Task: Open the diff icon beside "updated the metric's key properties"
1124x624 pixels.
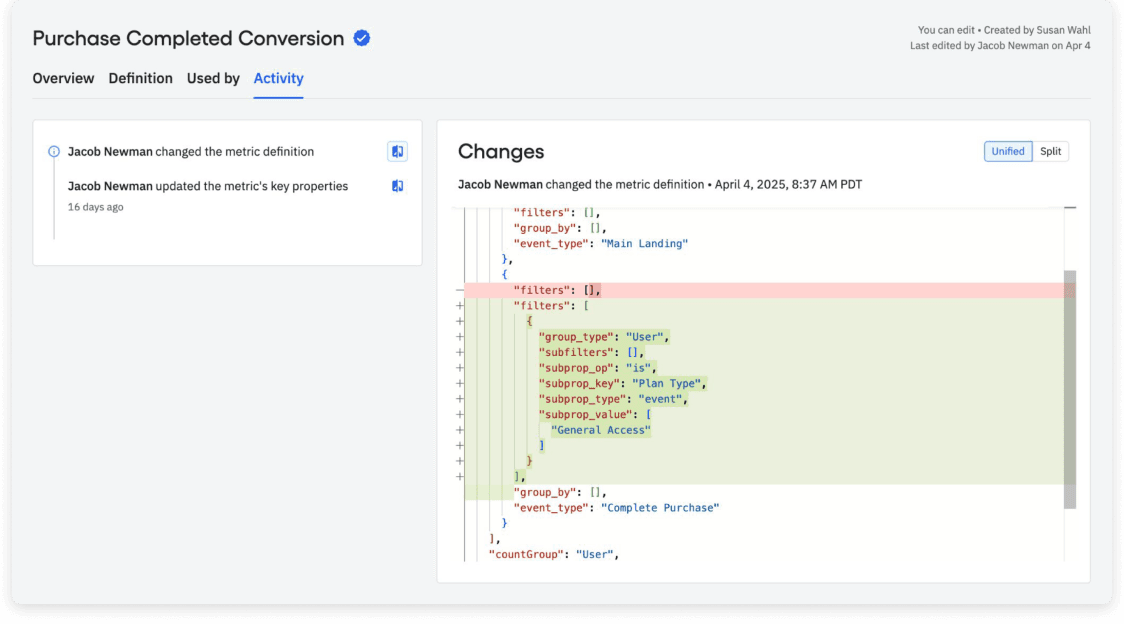Action: (397, 185)
